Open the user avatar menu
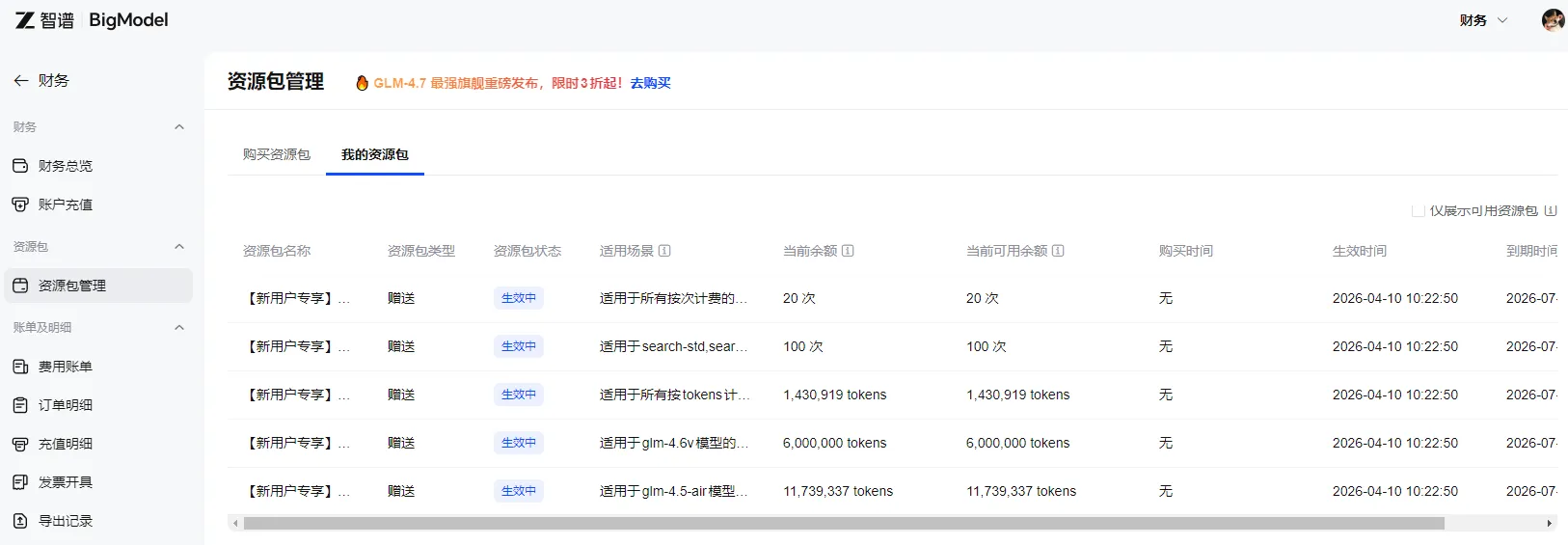The image size is (1568, 545). coord(1553,20)
